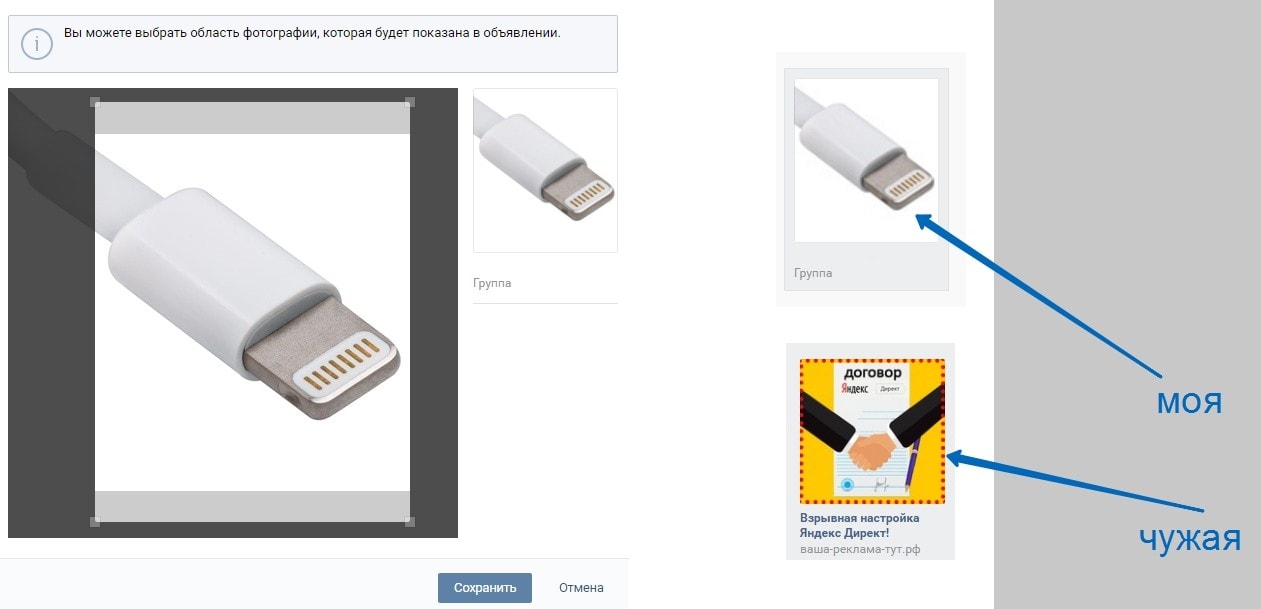Open my ad's cable thumbnail on the right

(866, 160)
